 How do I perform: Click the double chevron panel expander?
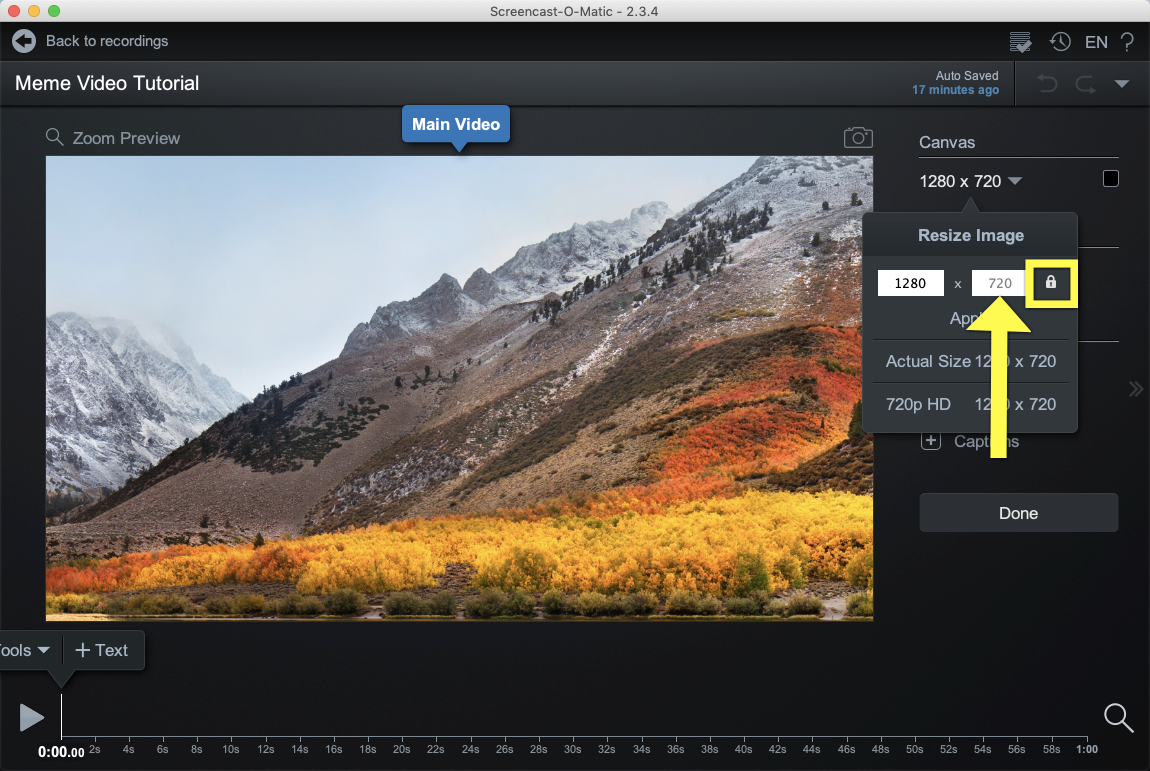[x=1135, y=389]
